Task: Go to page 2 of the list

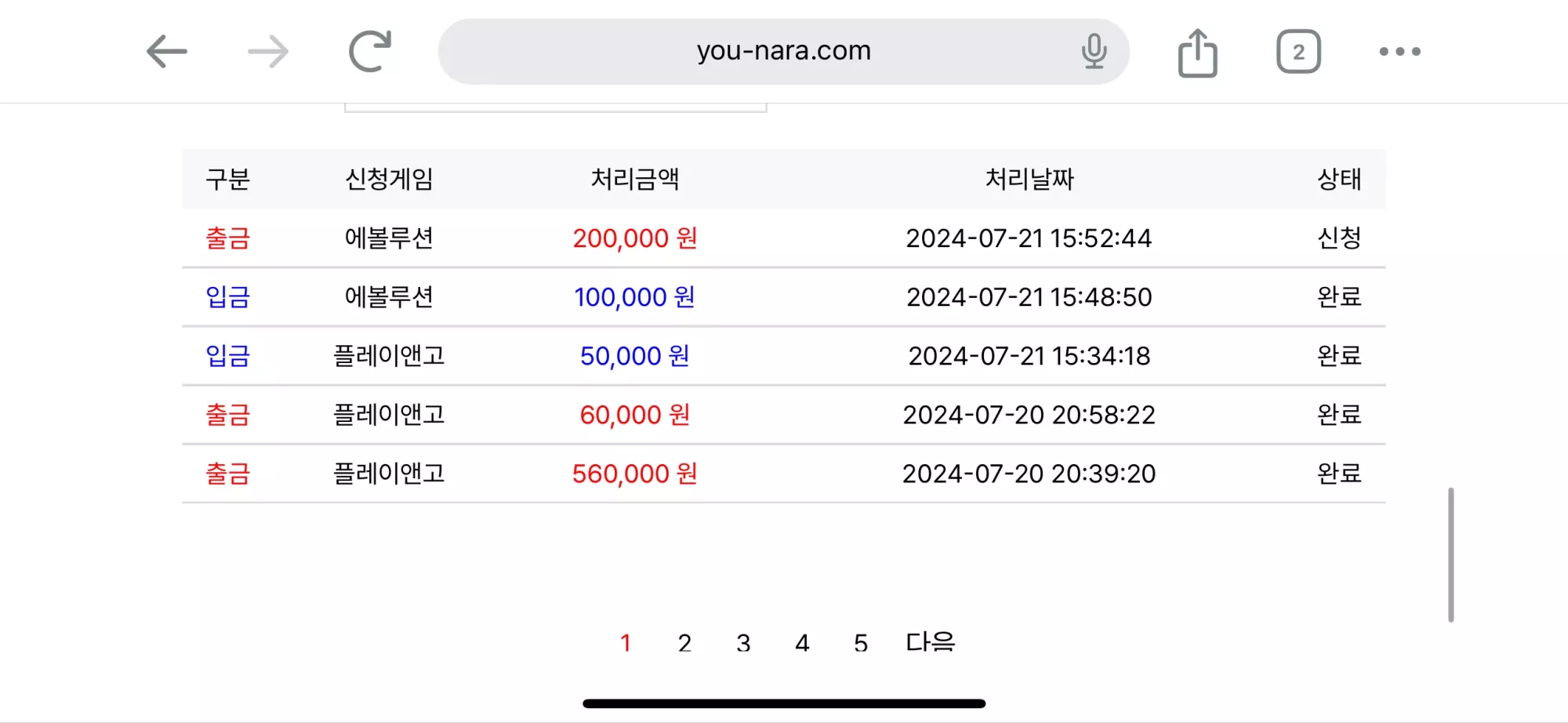Action: click(x=684, y=643)
